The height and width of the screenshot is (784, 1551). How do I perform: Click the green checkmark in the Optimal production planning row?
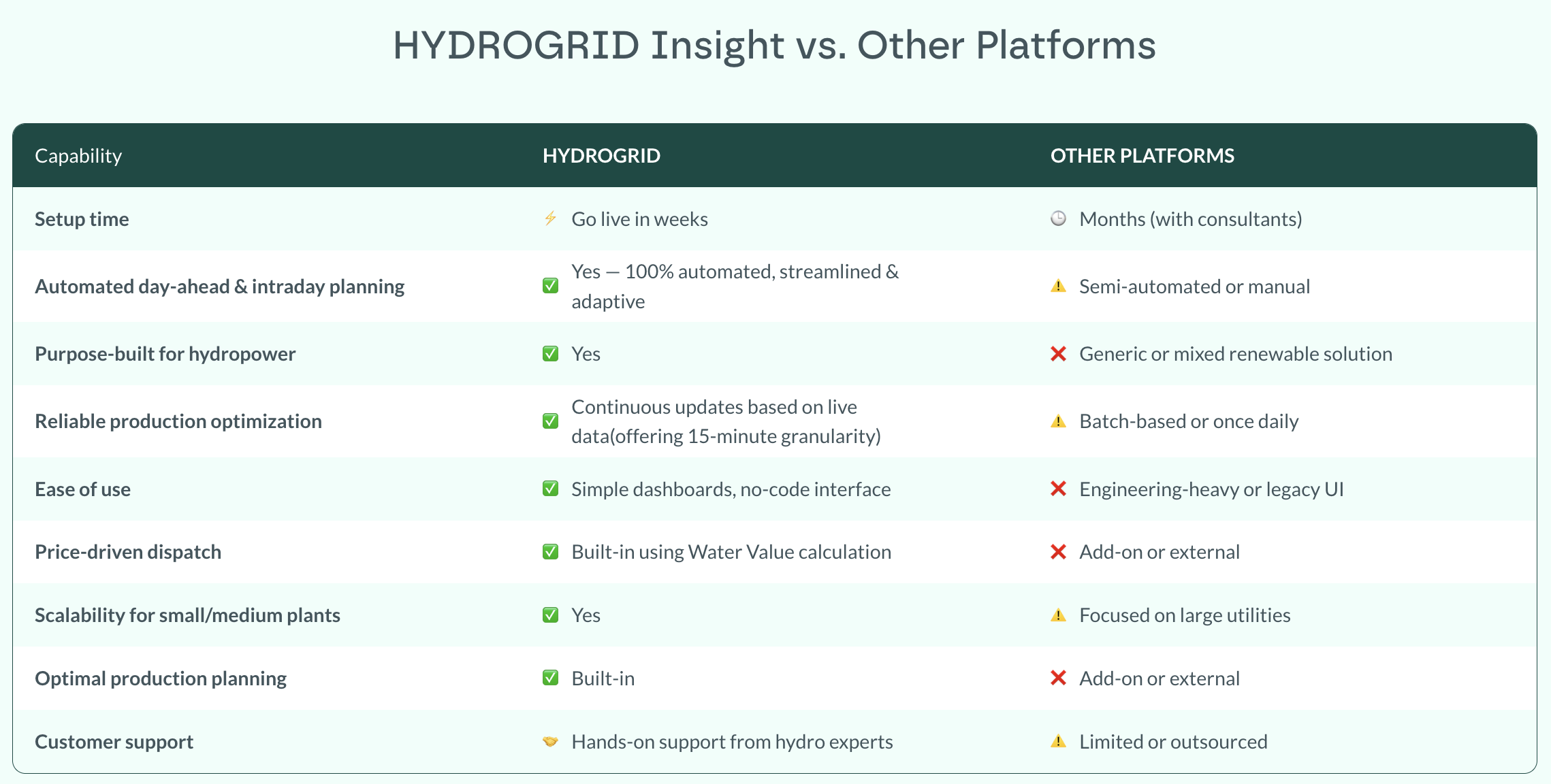click(550, 678)
